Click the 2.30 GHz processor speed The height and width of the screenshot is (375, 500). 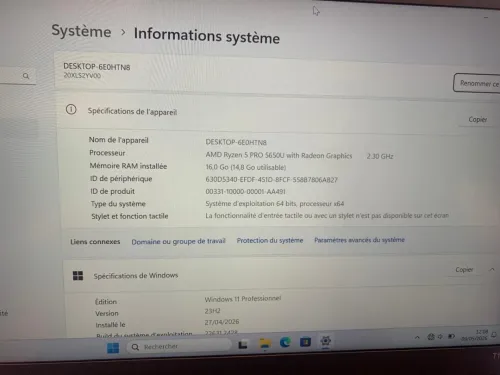380,156
